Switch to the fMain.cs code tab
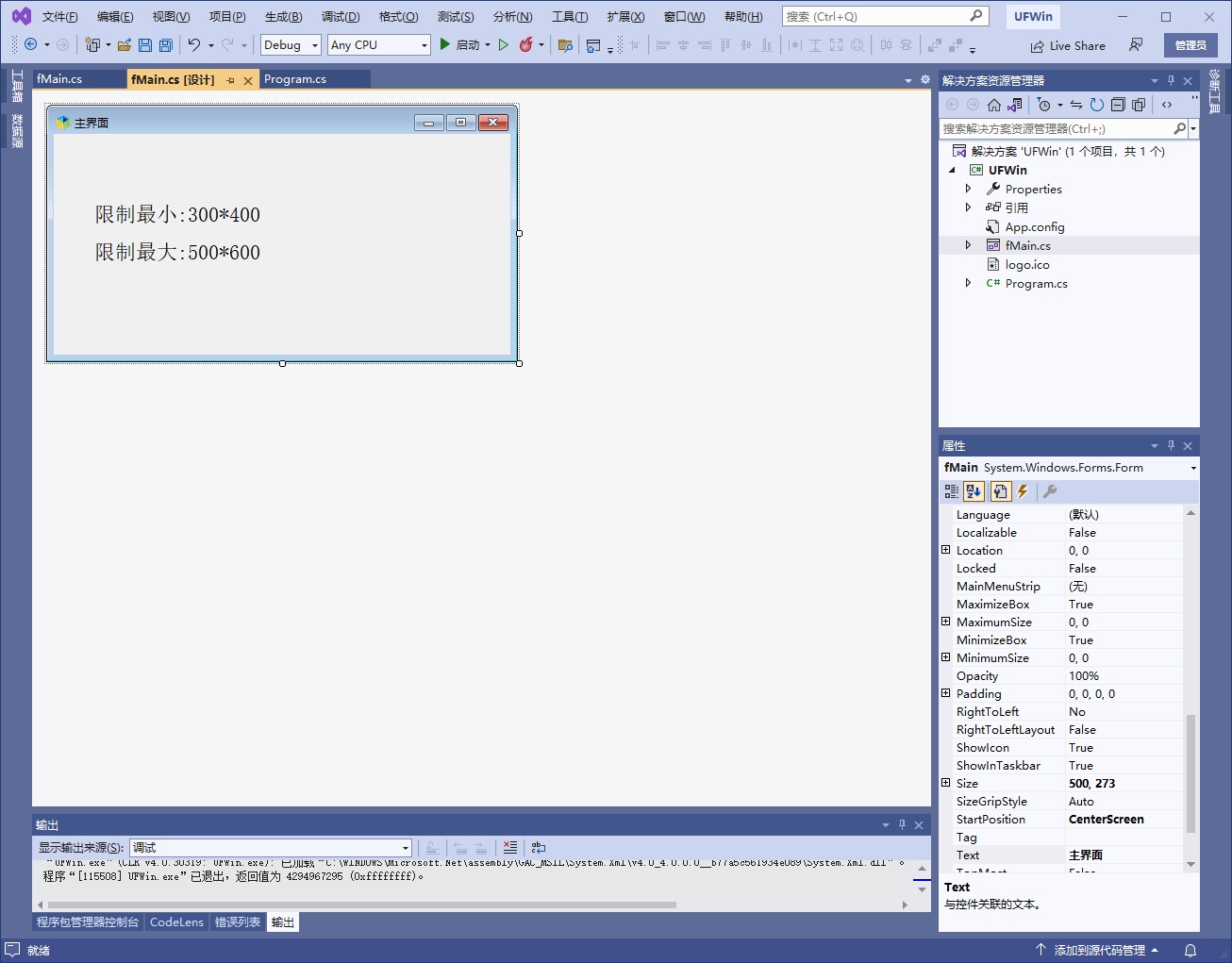Screen dimensions: 1232x963 59,79
